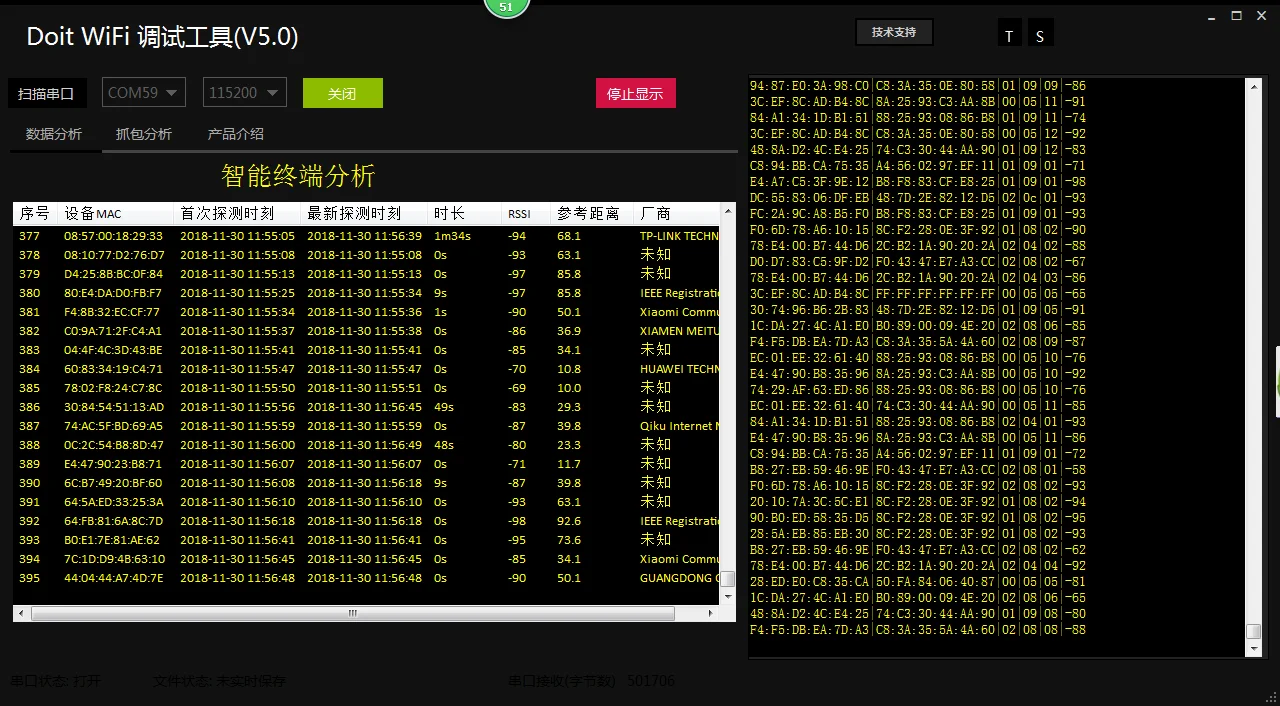Click down arrow of device table scrollbar
This screenshot has width=1280, height=706.
pyautogui.click(x=728, y=596)
